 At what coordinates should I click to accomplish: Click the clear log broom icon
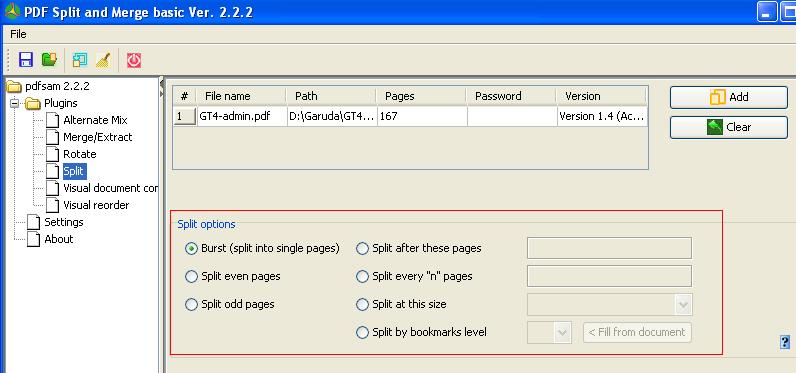103,60
